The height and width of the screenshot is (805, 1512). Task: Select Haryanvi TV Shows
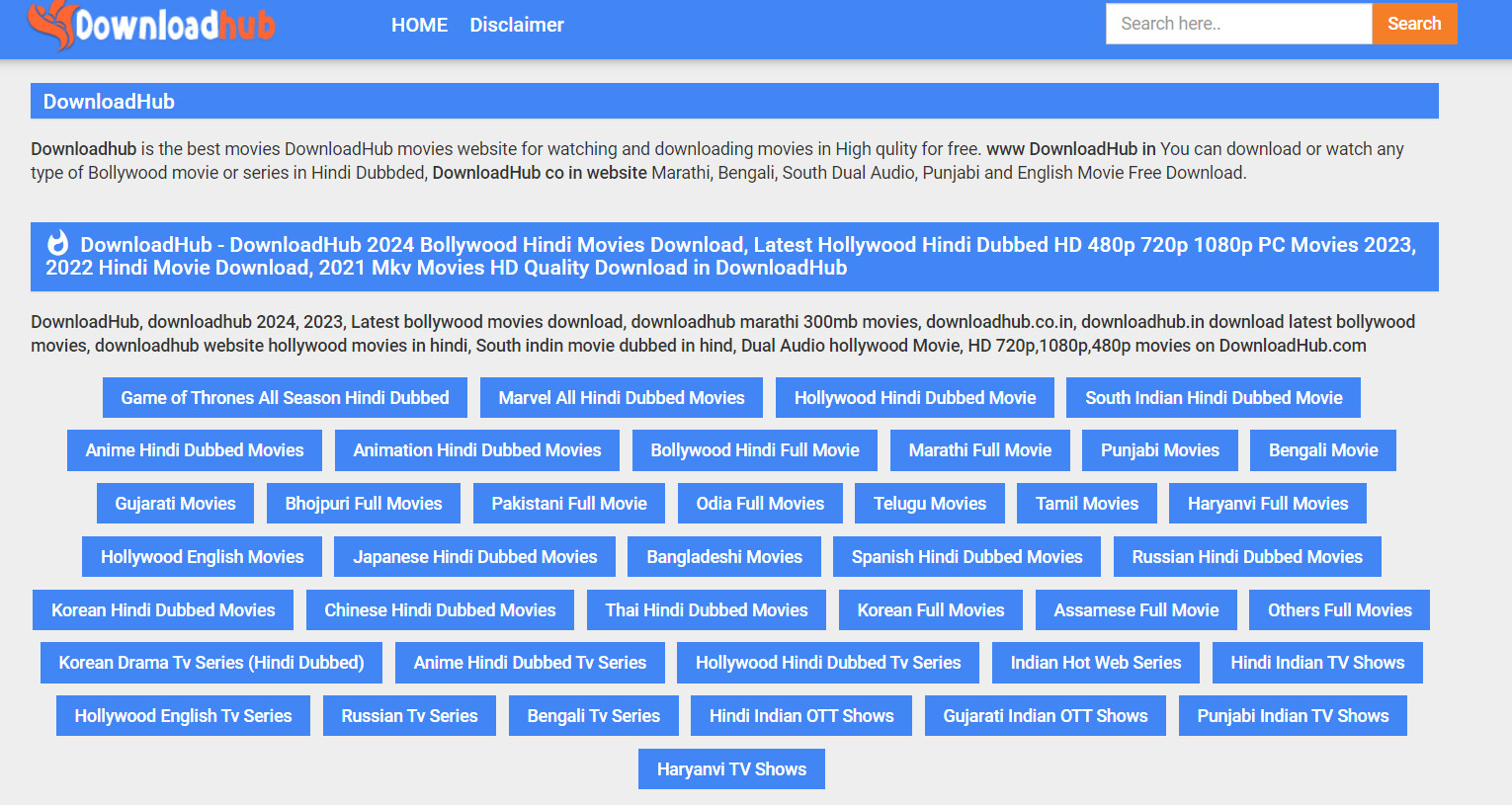731,769
